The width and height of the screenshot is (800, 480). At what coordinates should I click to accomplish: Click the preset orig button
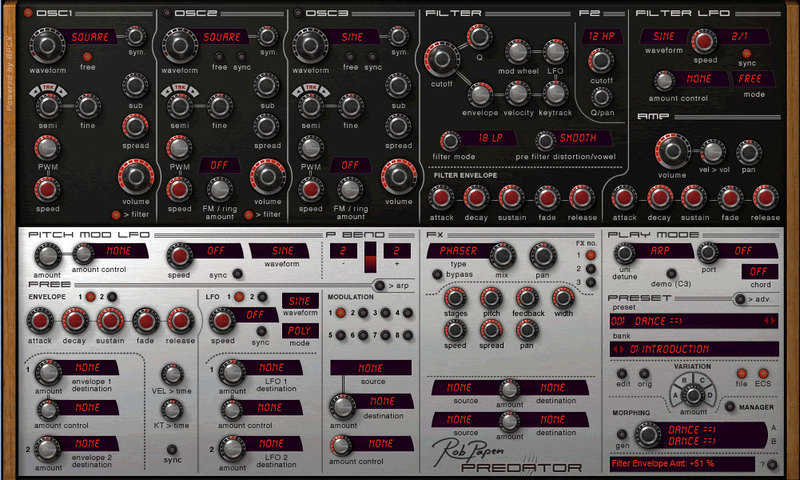tap(644, 374)
